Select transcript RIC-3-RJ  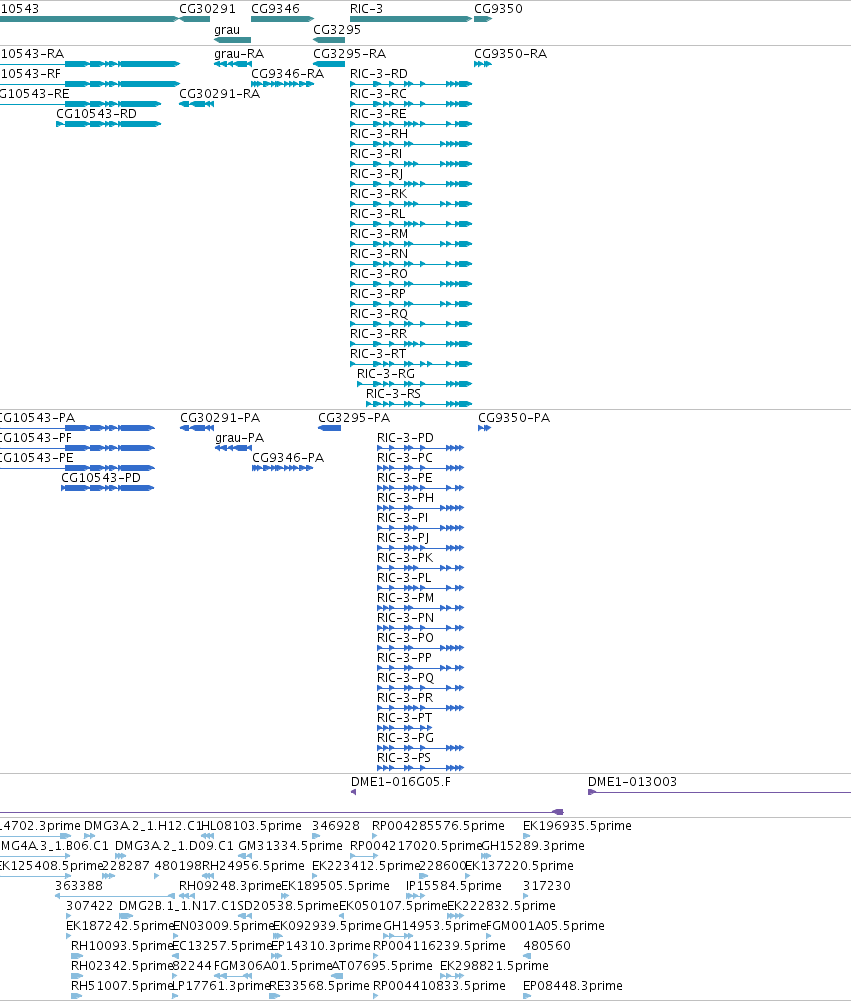pos(410,184)
